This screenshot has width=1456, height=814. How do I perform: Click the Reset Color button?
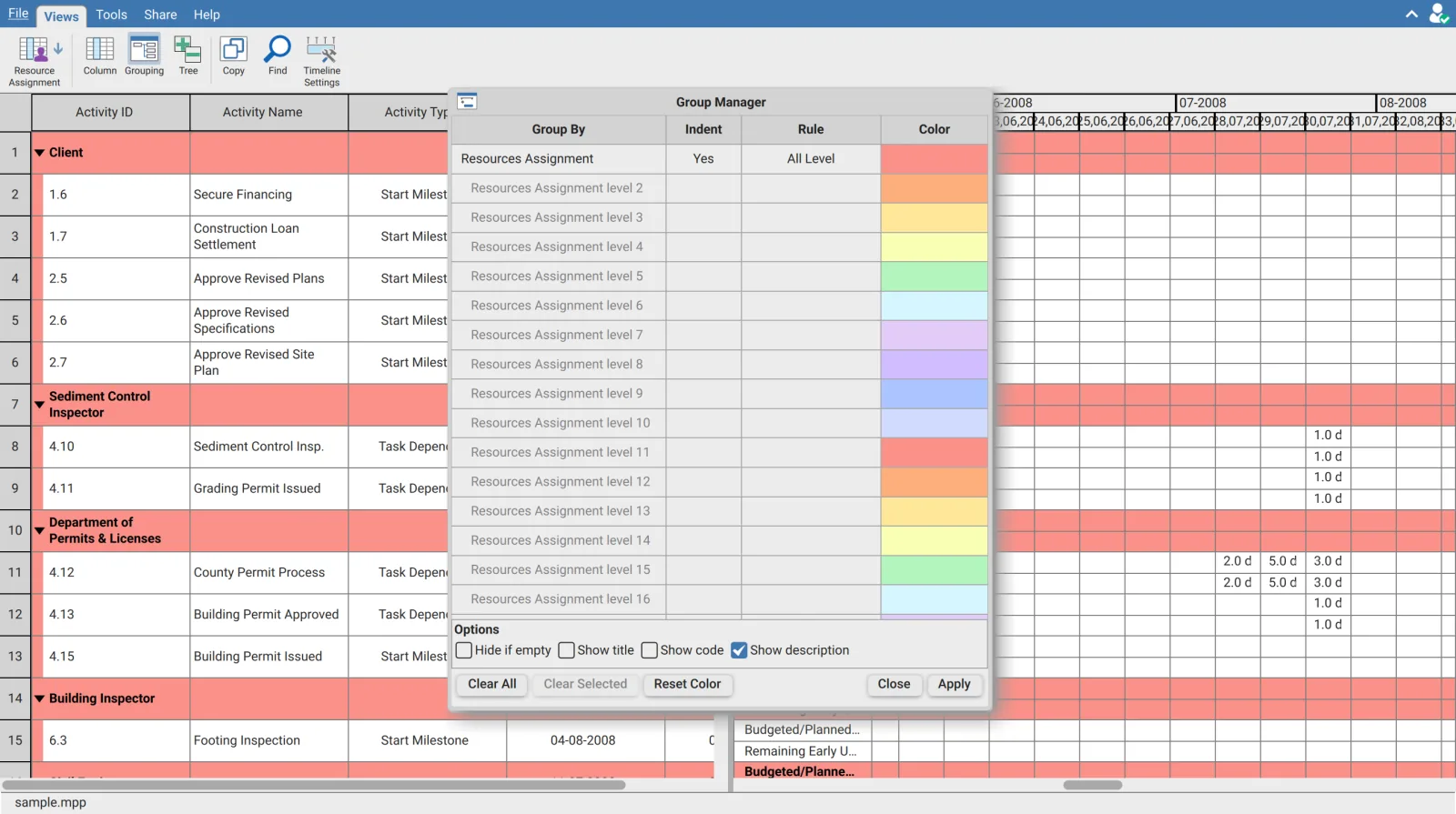[x=687, y=684]
